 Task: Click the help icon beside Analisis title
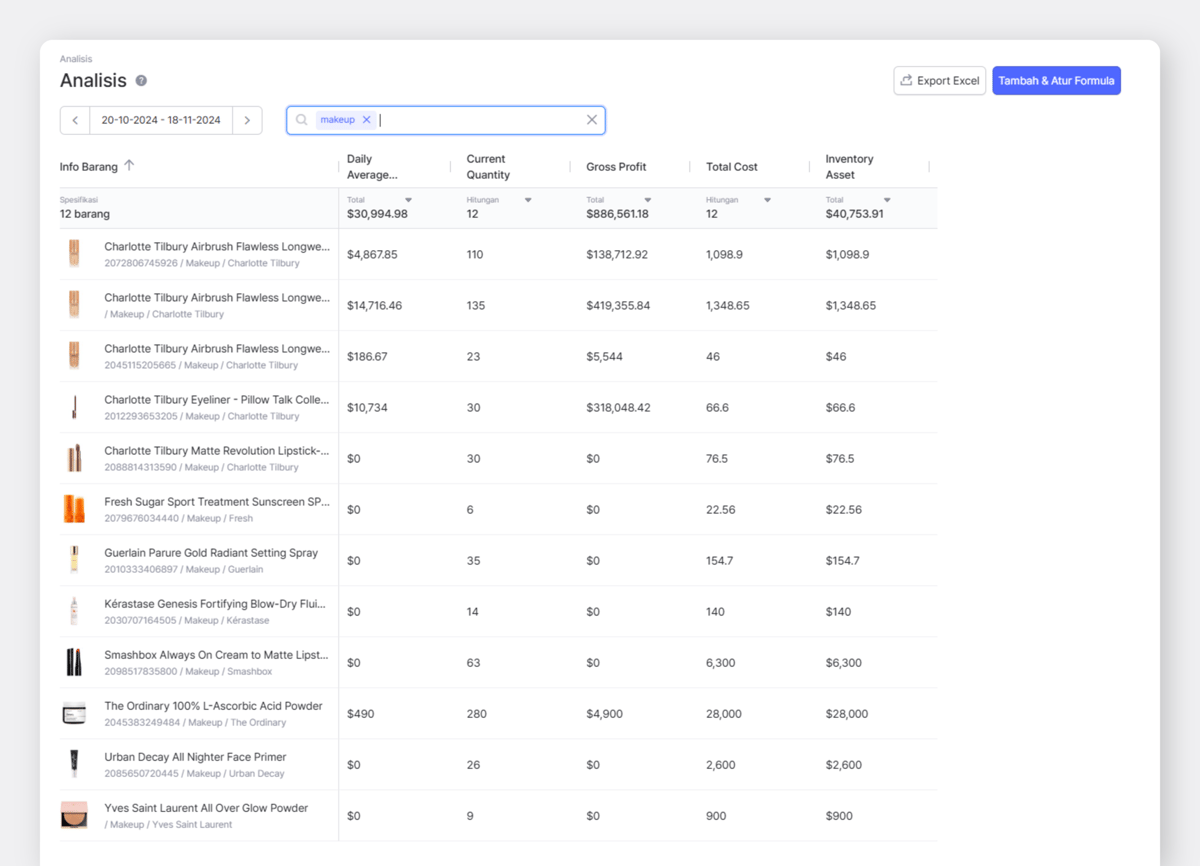pos(141,81)
